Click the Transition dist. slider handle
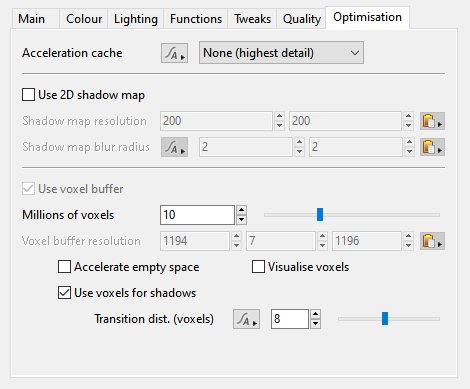Screen dimensions: 470x389 pyautogui.click(x=385, y=318)
